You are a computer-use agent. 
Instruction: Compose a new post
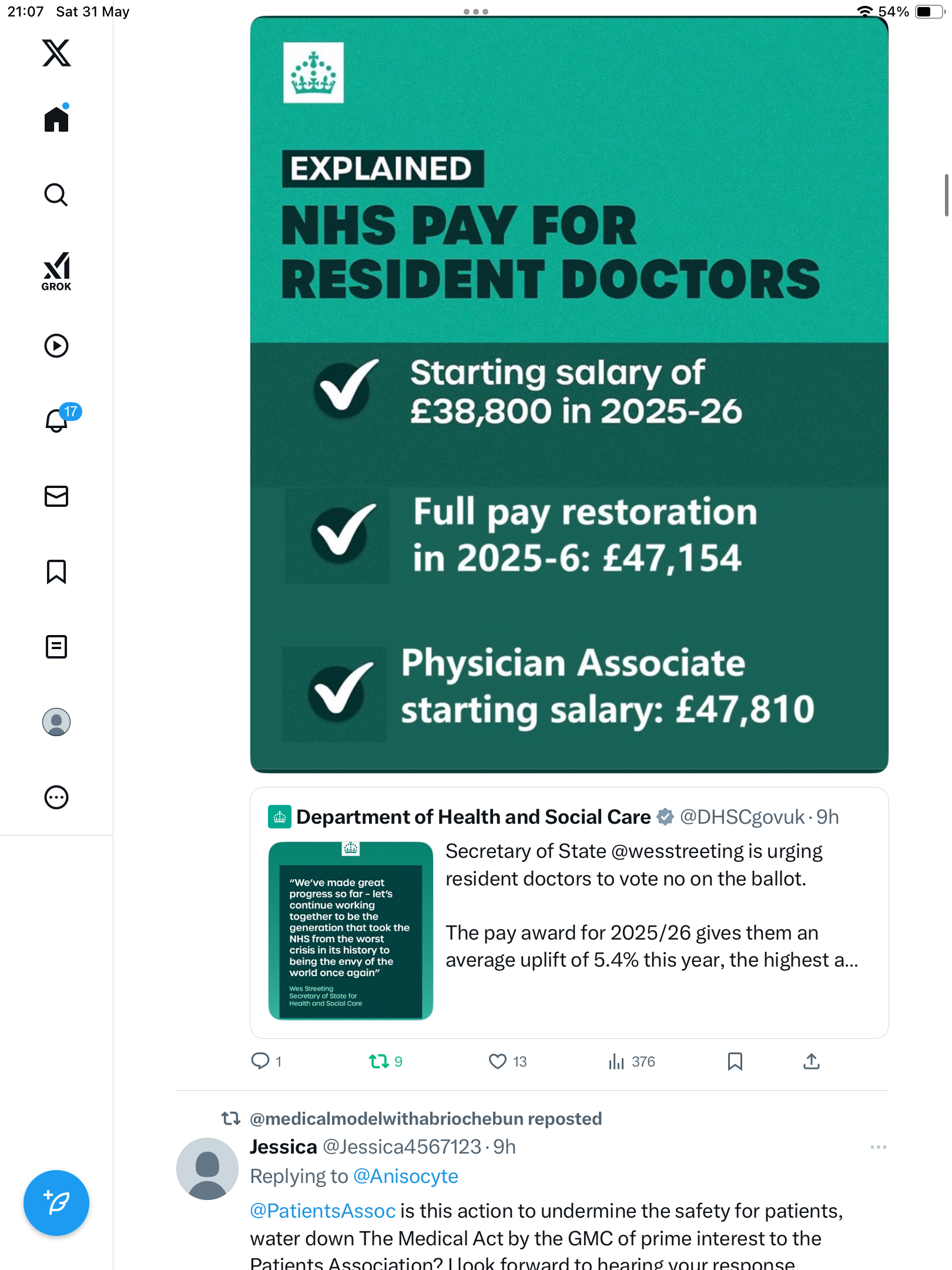coord(56,1203)
